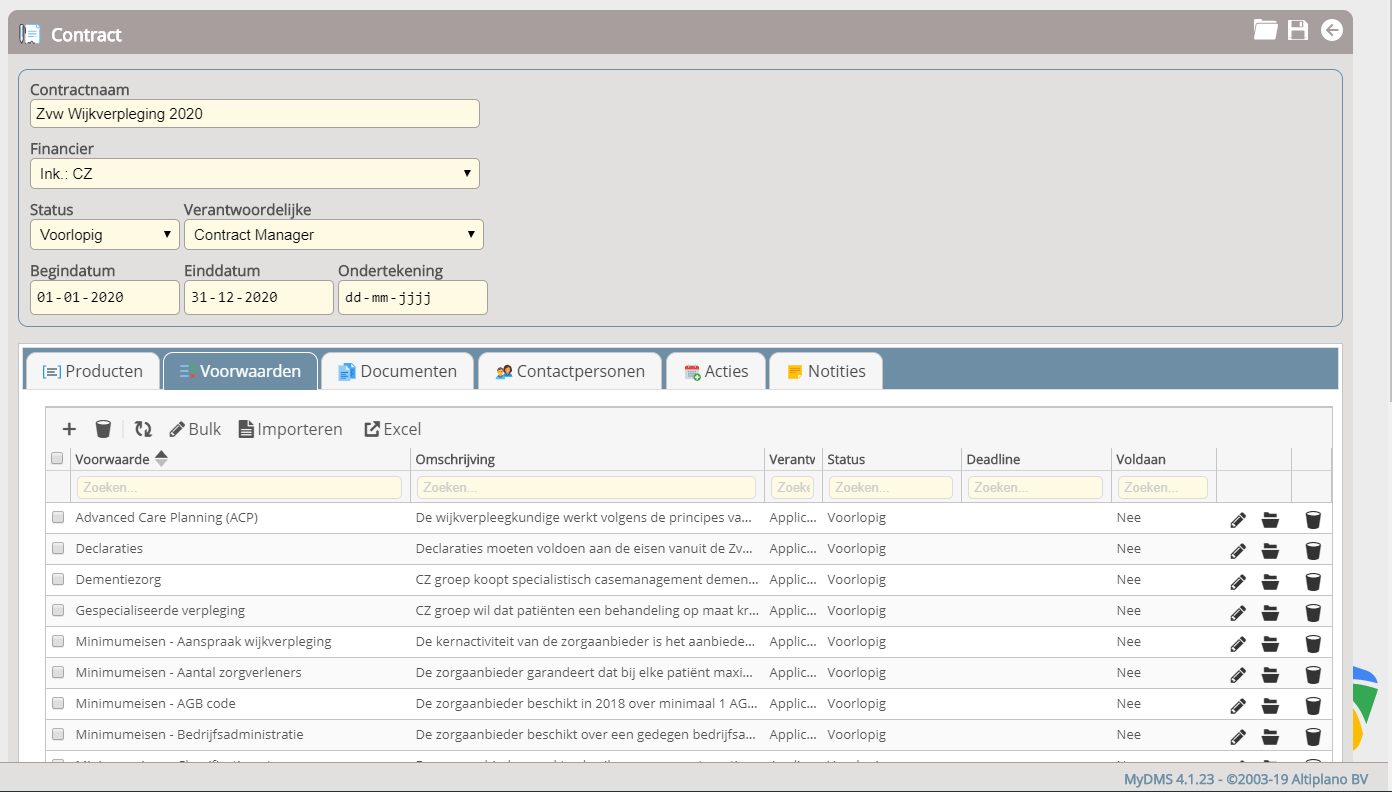The image size is (1392, 792).
Task: Open folder for Minimumeisen - AGB code row
Action: [x=1270, y=705]
